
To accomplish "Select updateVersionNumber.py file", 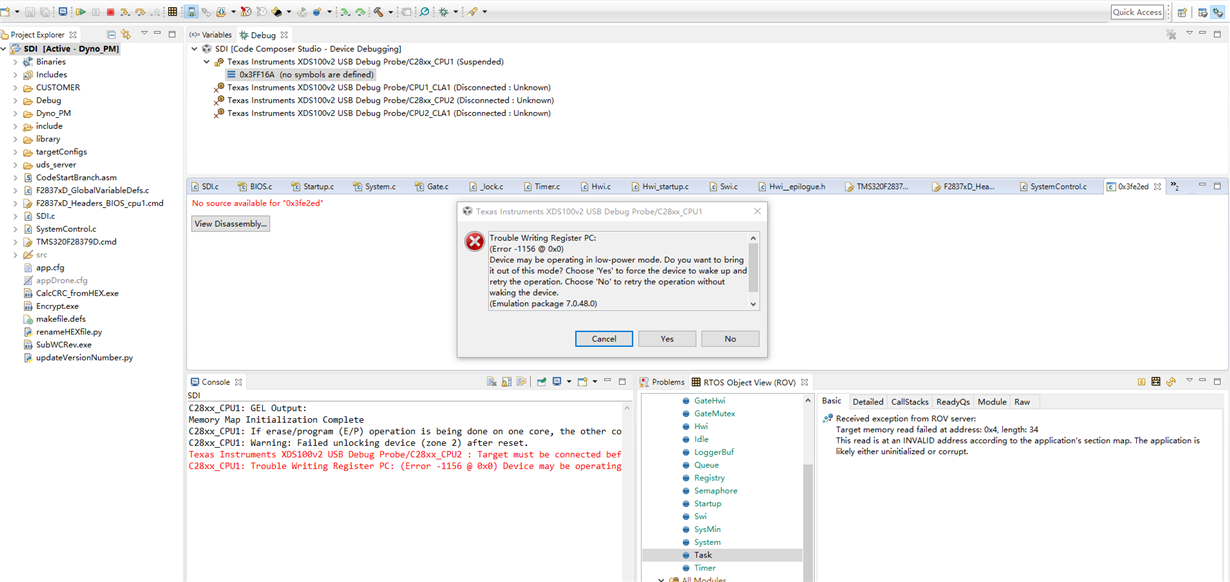I will [77, 357].
